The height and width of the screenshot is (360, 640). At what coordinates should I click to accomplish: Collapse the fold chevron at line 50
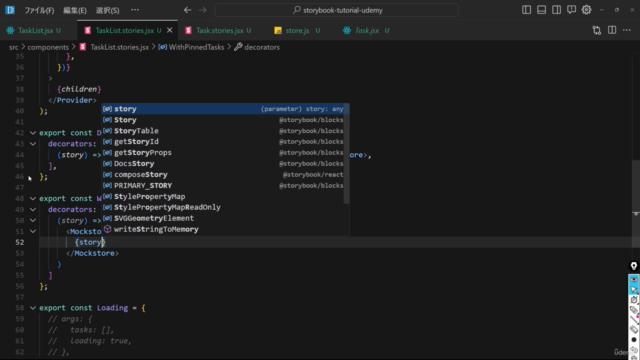[33, 220]
